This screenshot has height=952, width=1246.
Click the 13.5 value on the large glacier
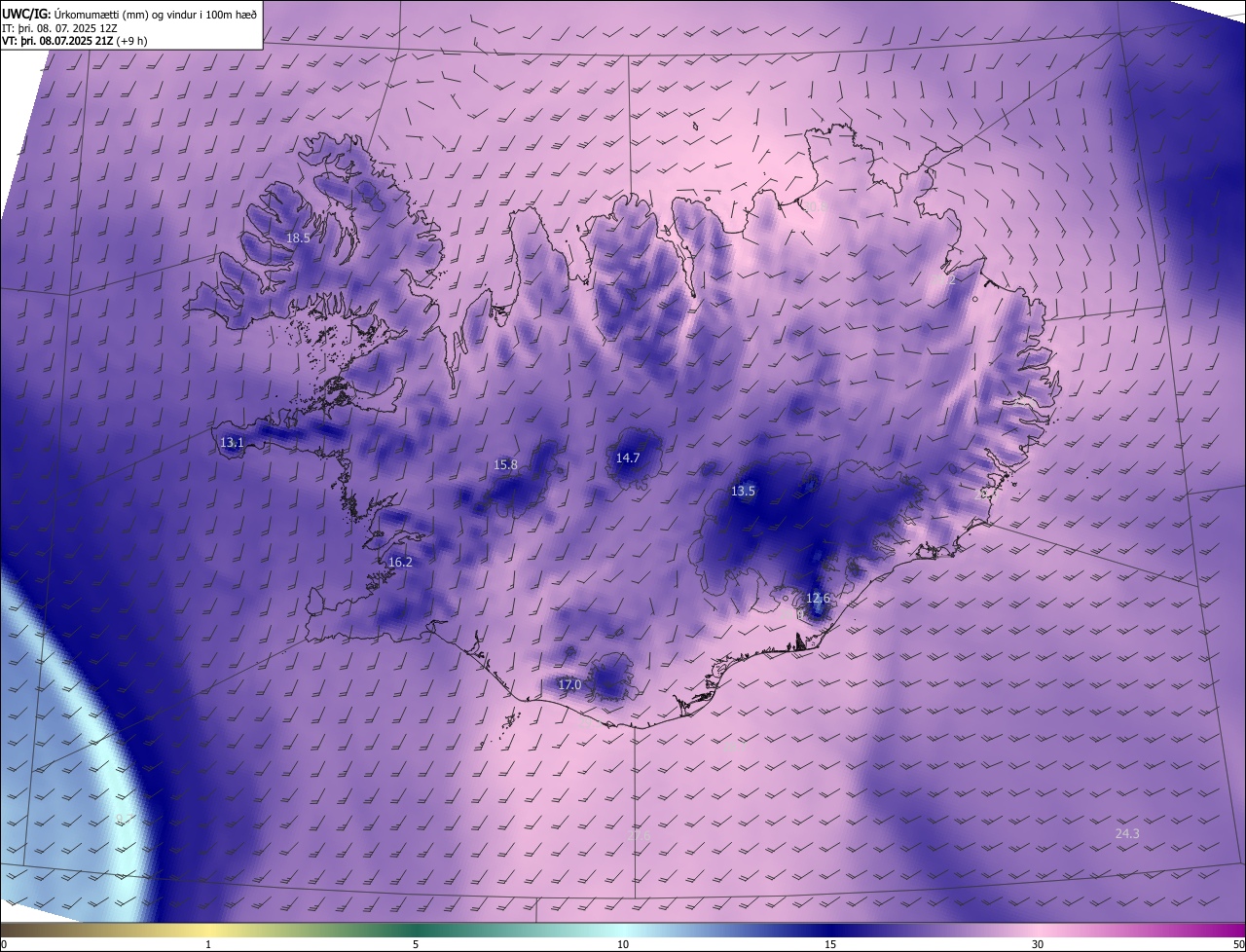tap(743, 492)
